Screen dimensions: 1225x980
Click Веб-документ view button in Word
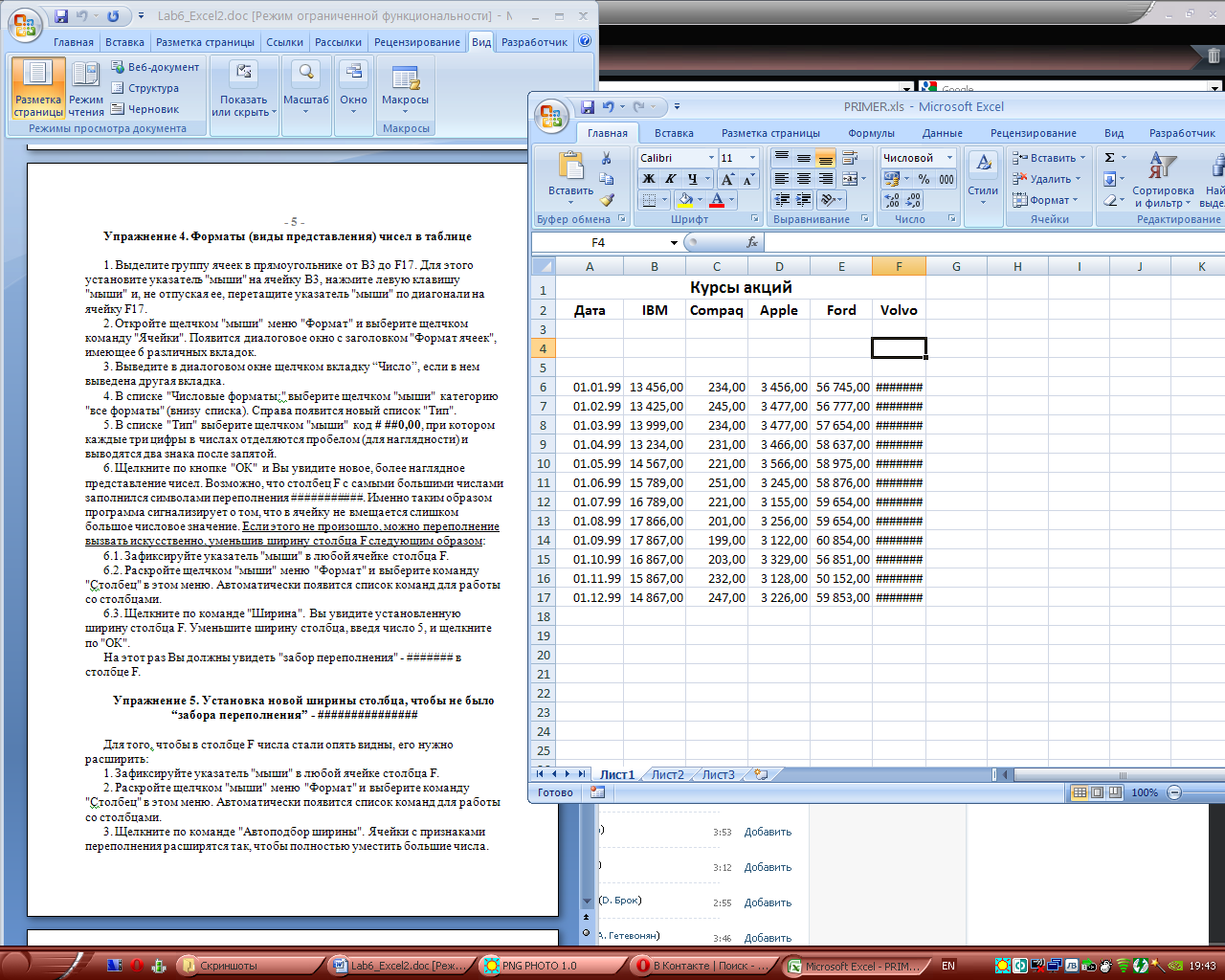pyautogui.click(x=155, y=67)
